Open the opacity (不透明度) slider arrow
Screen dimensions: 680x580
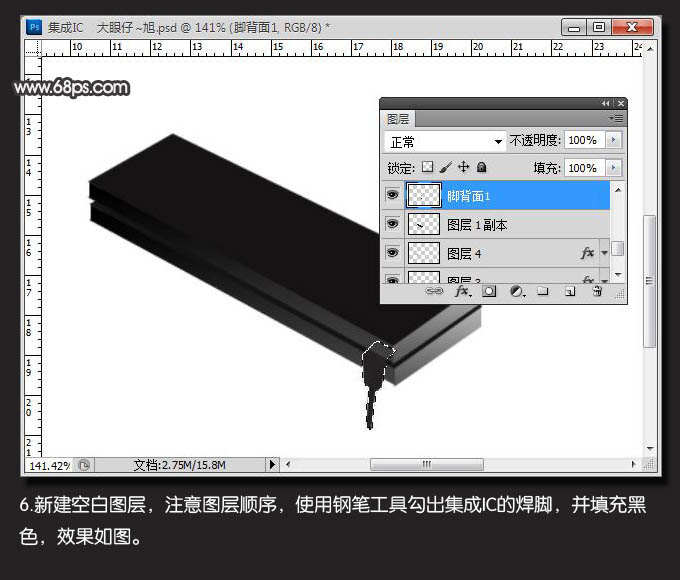613,140
